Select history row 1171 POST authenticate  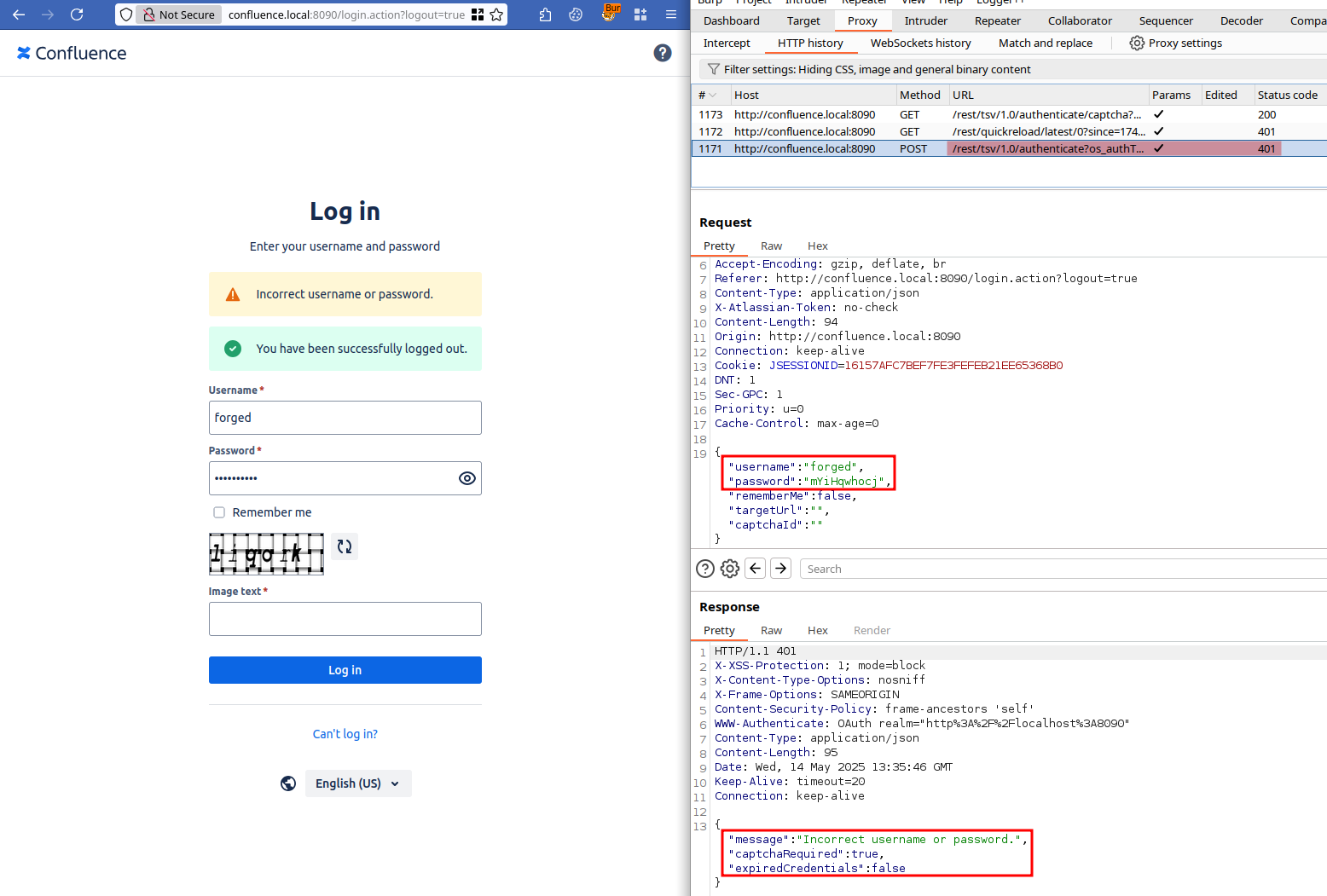coord(1010,148)
